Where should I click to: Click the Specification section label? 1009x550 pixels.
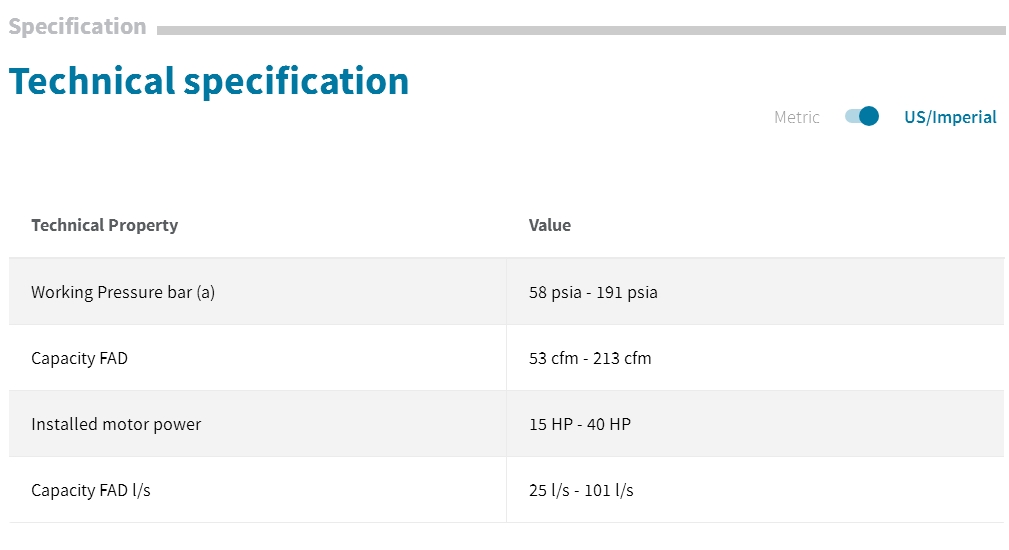coord(77,26)
